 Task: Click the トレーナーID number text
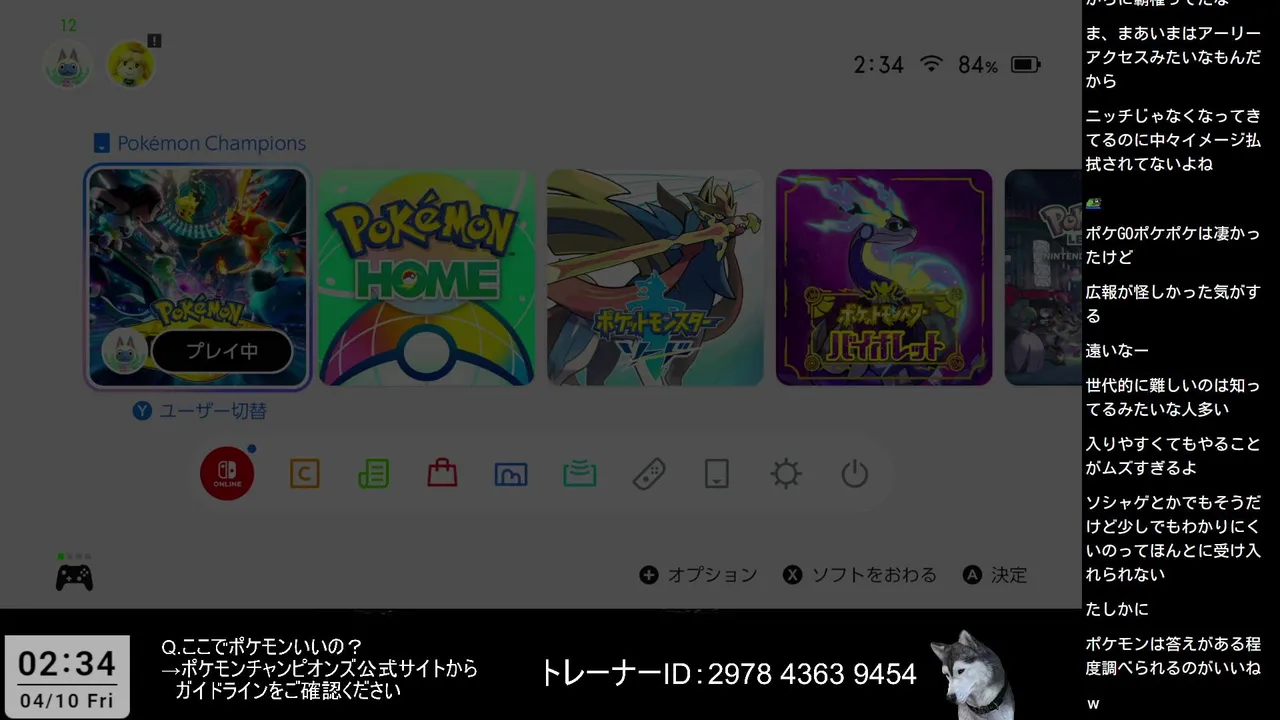click(728, 673)
